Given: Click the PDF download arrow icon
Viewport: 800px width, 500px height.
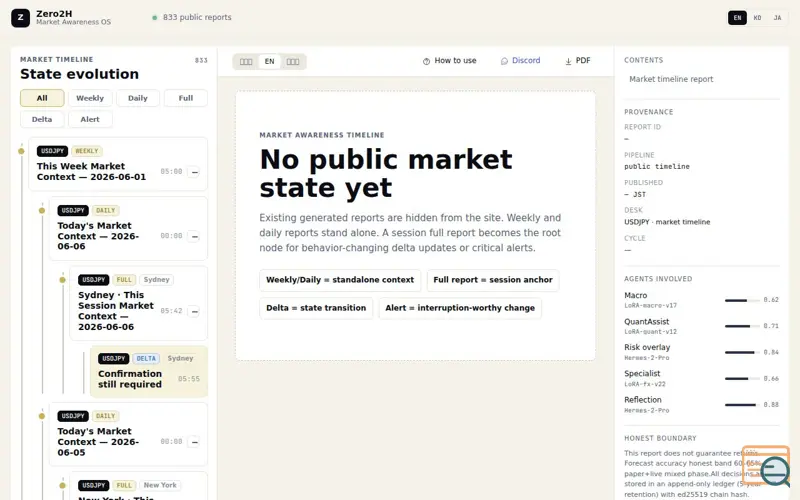Looking at the screenshot, I should point(568,61).
